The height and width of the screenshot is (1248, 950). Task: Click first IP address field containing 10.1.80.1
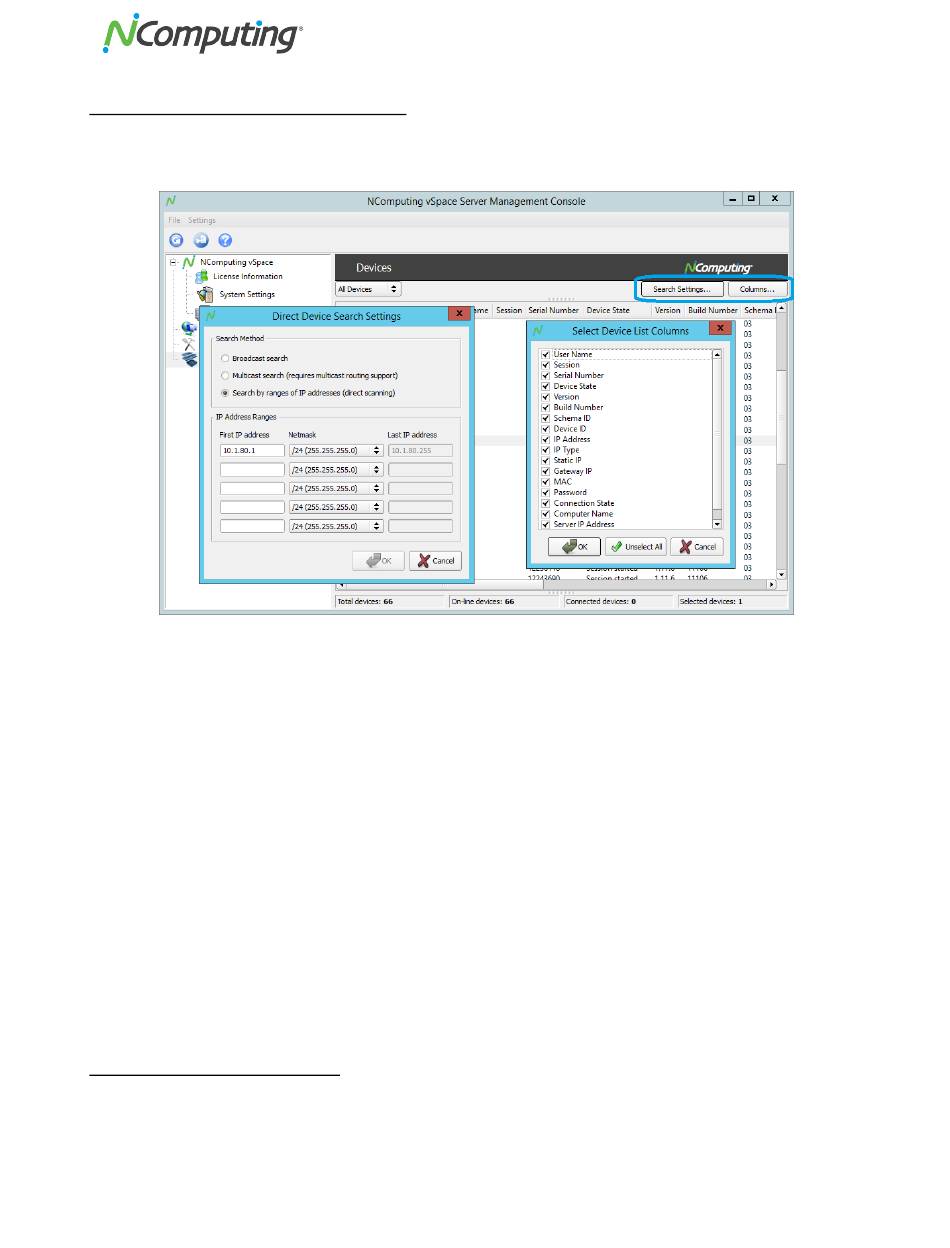click(x=252, y=451)
